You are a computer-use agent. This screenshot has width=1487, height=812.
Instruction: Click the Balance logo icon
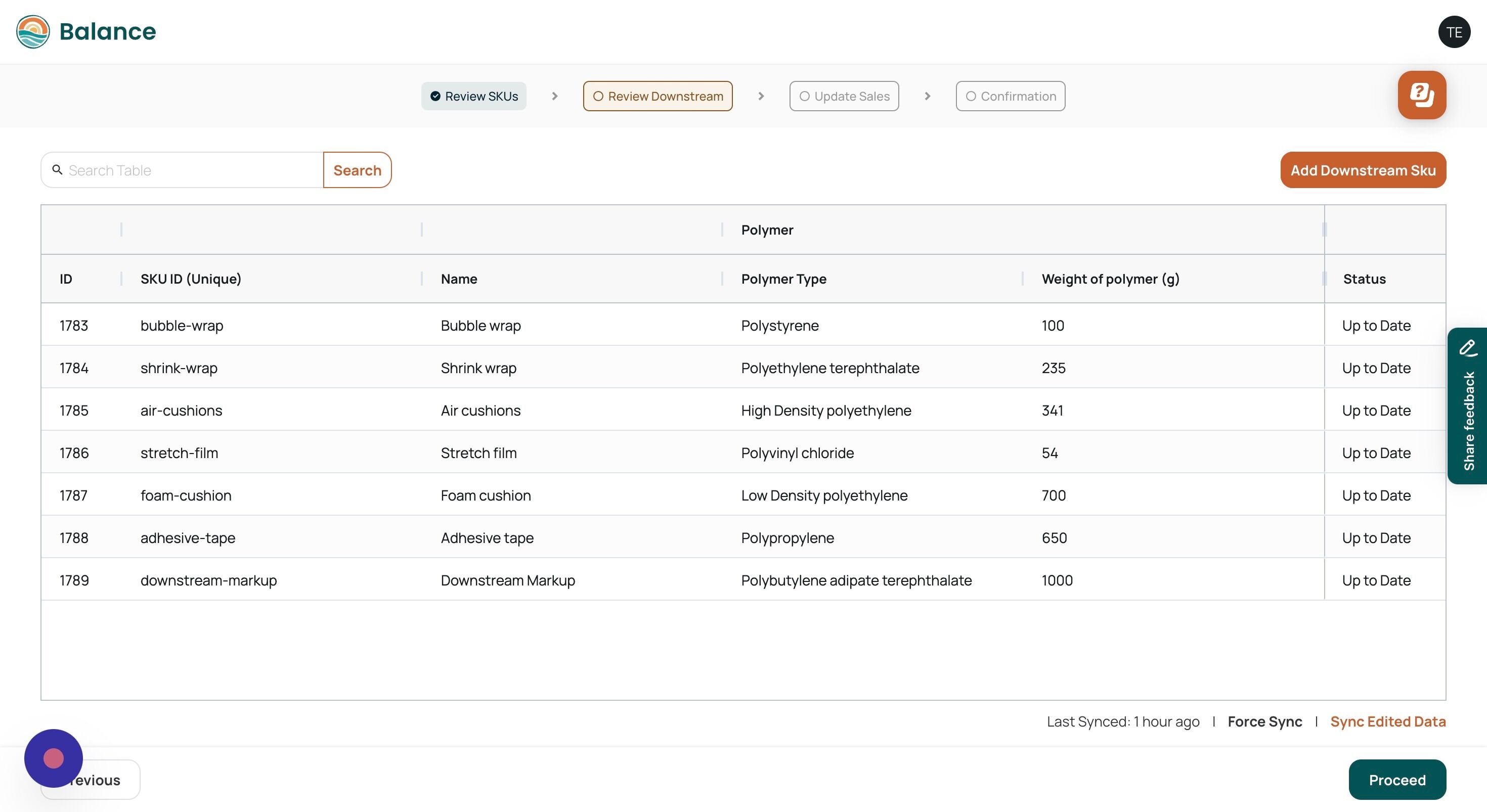click(33, 32)
